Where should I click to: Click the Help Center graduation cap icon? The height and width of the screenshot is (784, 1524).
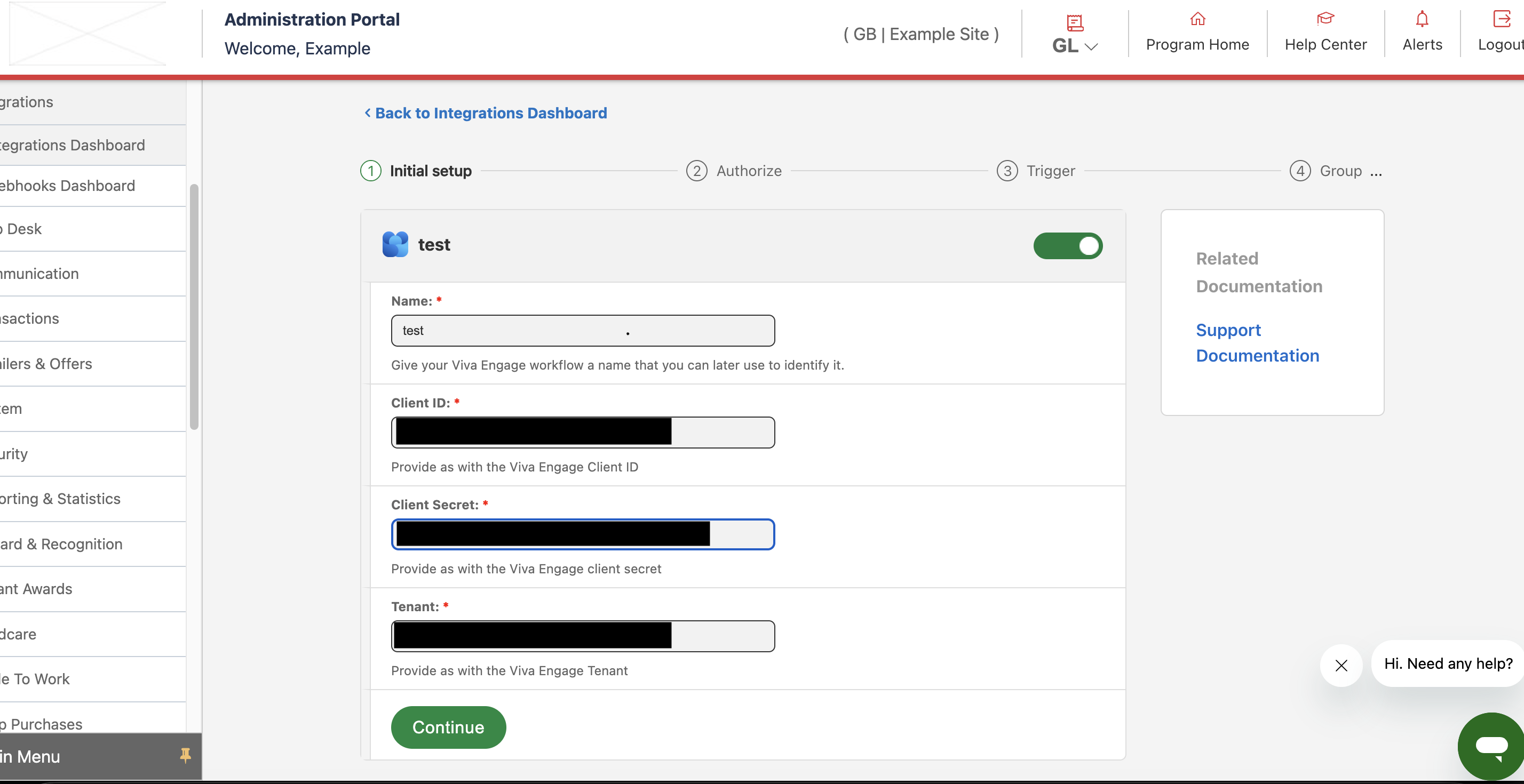click(1325, 19)
